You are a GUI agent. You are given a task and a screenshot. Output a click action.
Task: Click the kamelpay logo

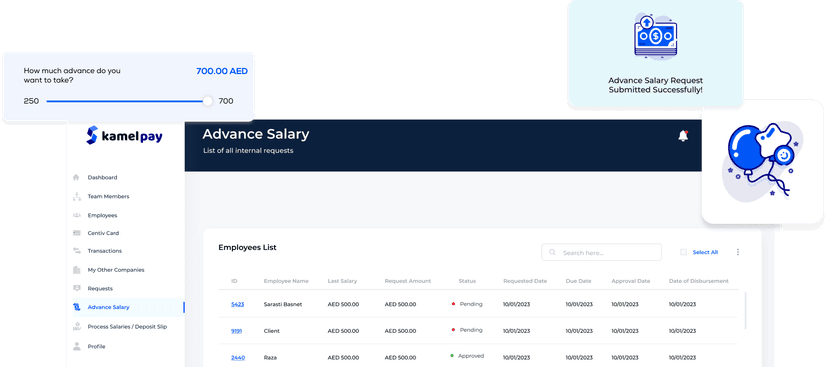(125, 135)
